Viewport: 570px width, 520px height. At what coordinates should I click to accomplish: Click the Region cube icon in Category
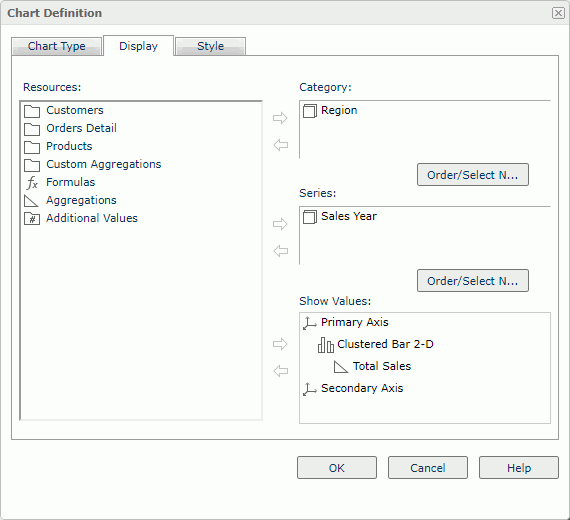310,111
